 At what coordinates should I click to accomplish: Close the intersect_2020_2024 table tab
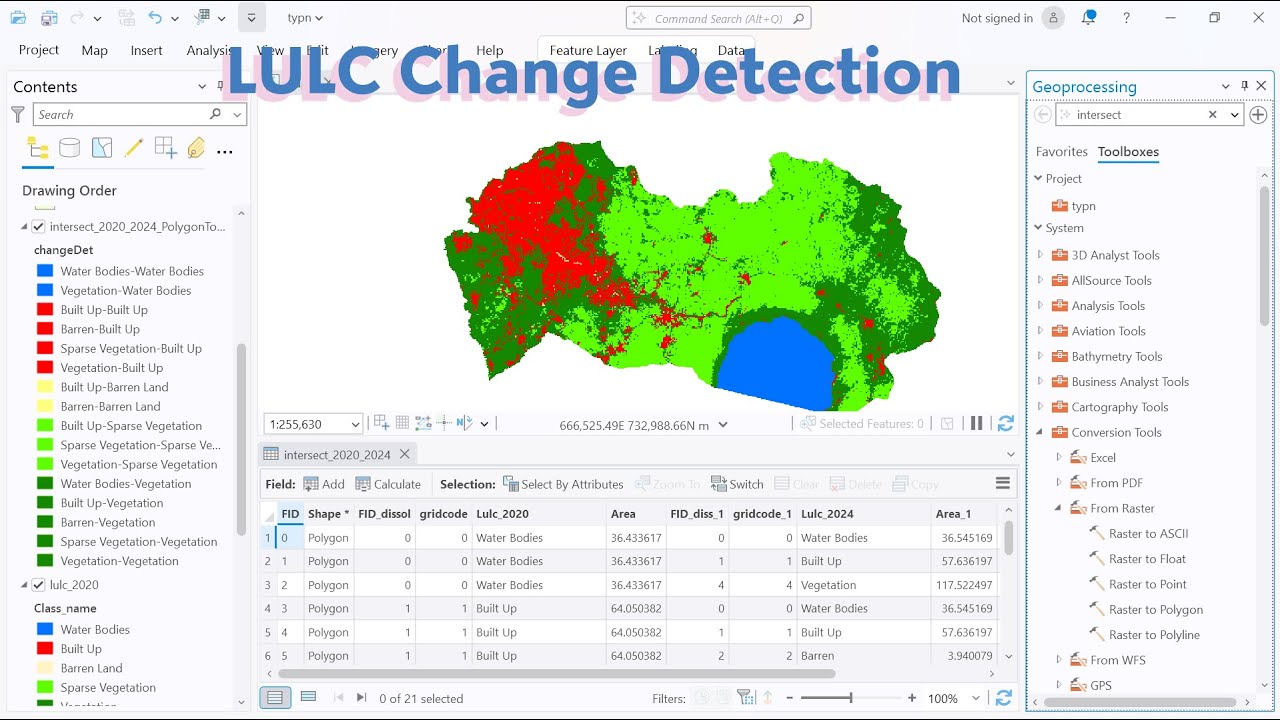point(404,454)
